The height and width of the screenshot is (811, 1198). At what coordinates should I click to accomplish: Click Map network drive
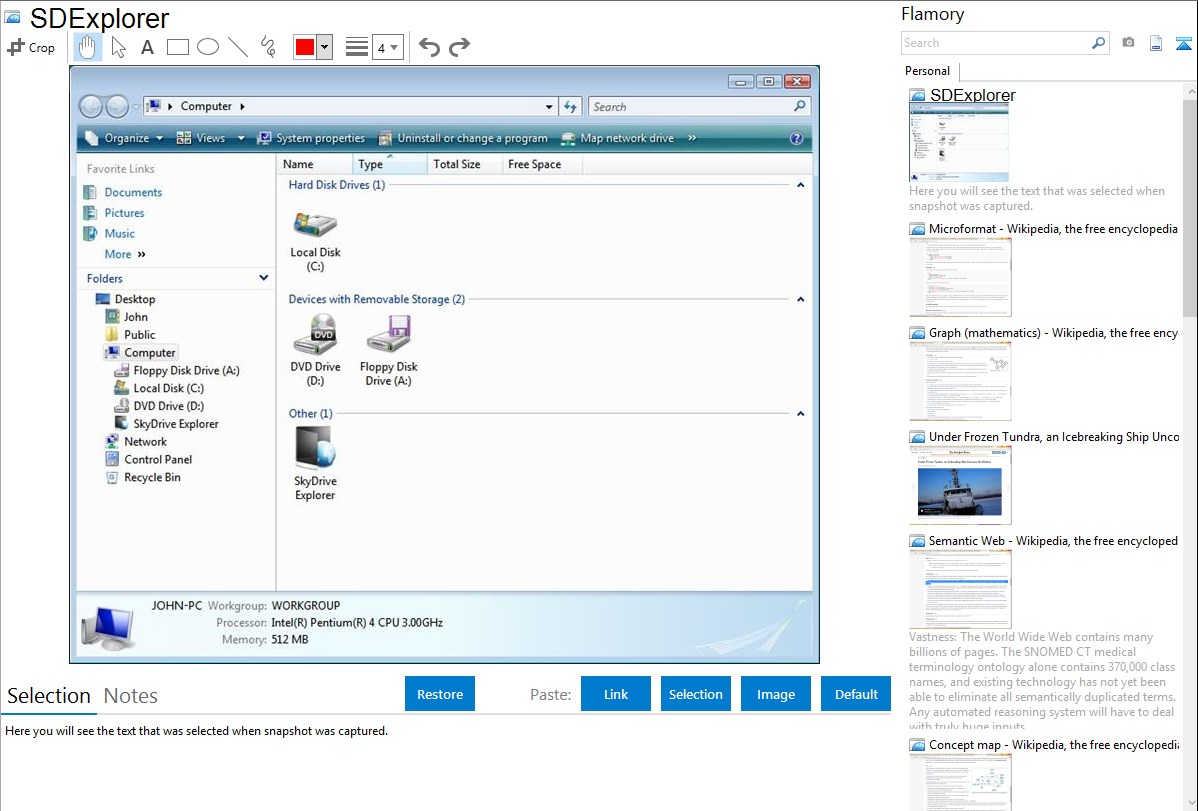[618, 138]
